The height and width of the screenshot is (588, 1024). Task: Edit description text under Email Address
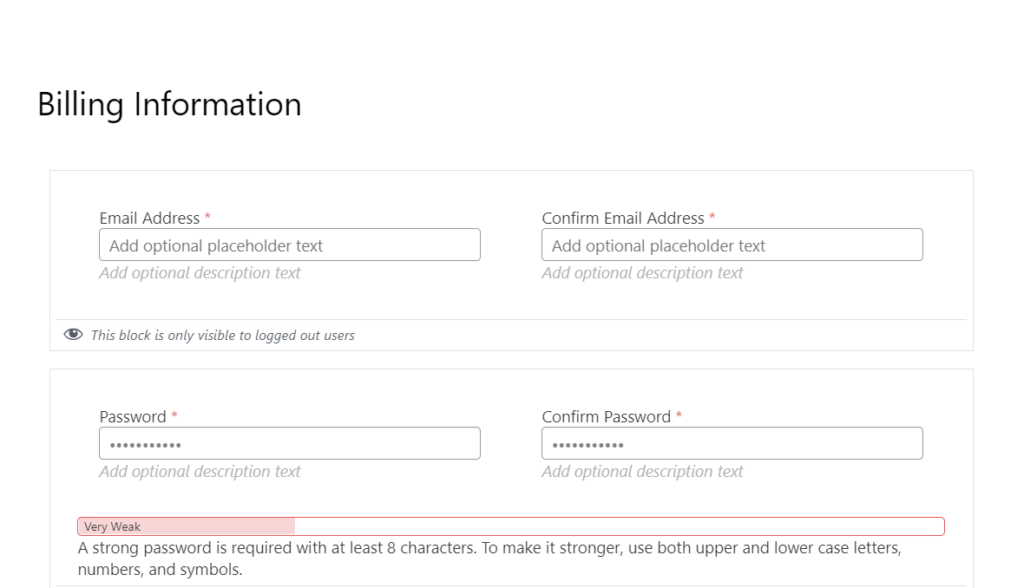200,273
